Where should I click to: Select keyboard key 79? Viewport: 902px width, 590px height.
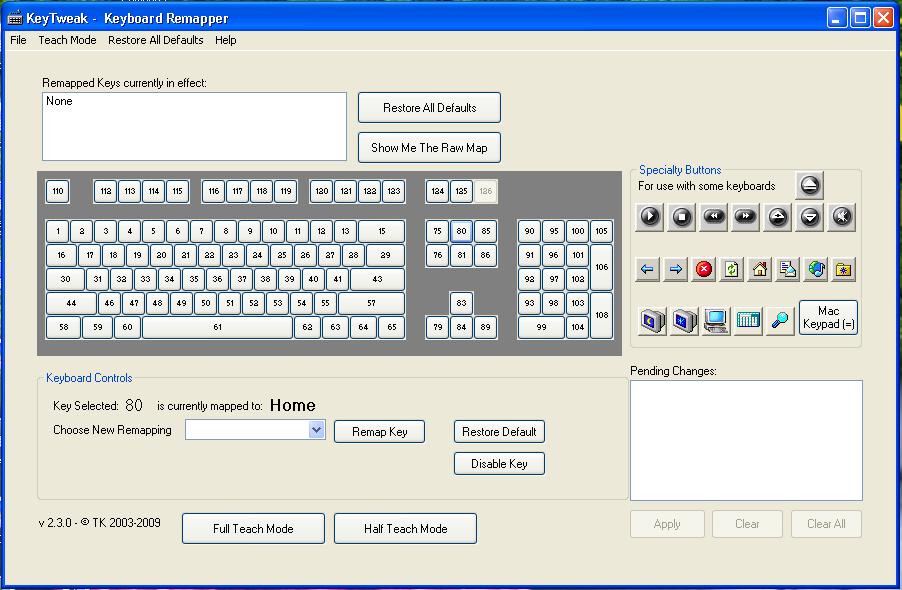click(x=438, y=327)
